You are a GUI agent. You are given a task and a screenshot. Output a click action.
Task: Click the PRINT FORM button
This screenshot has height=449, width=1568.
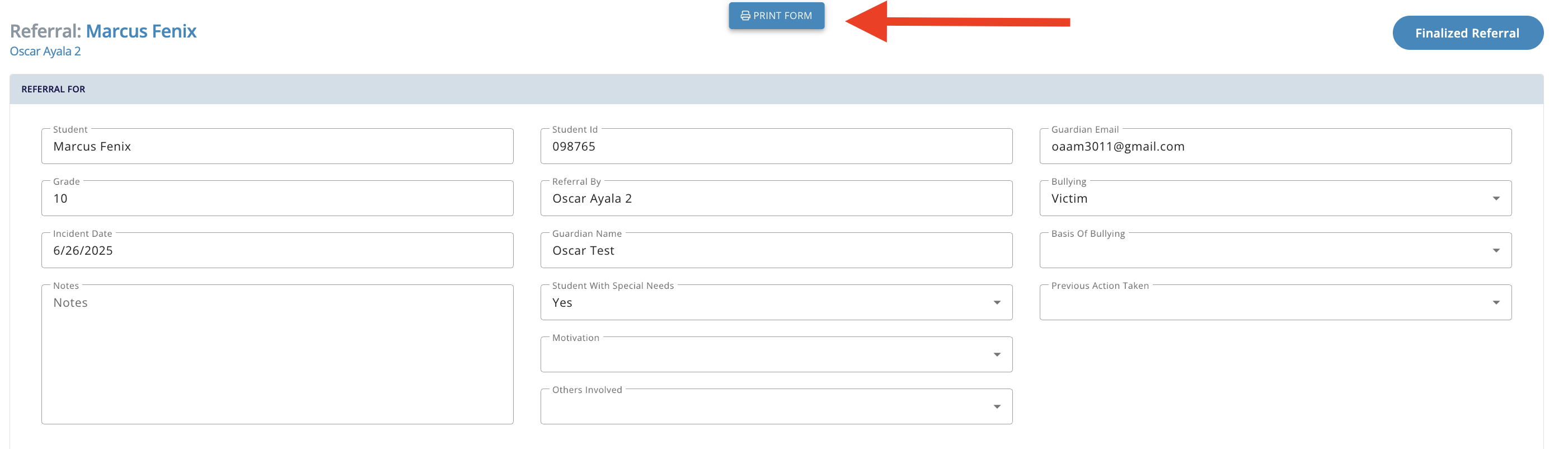(776, 16)
